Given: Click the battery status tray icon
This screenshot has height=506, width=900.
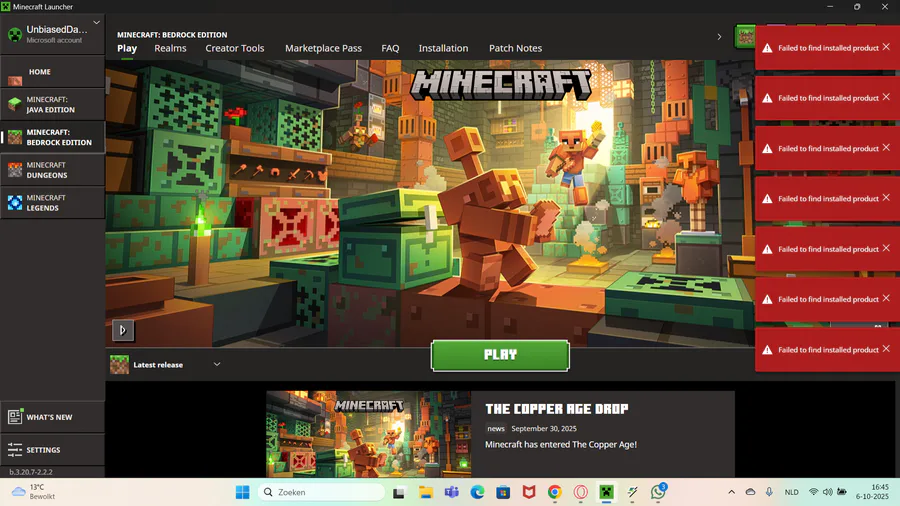Looking at the screenshot, I should [x=842, y=492].
